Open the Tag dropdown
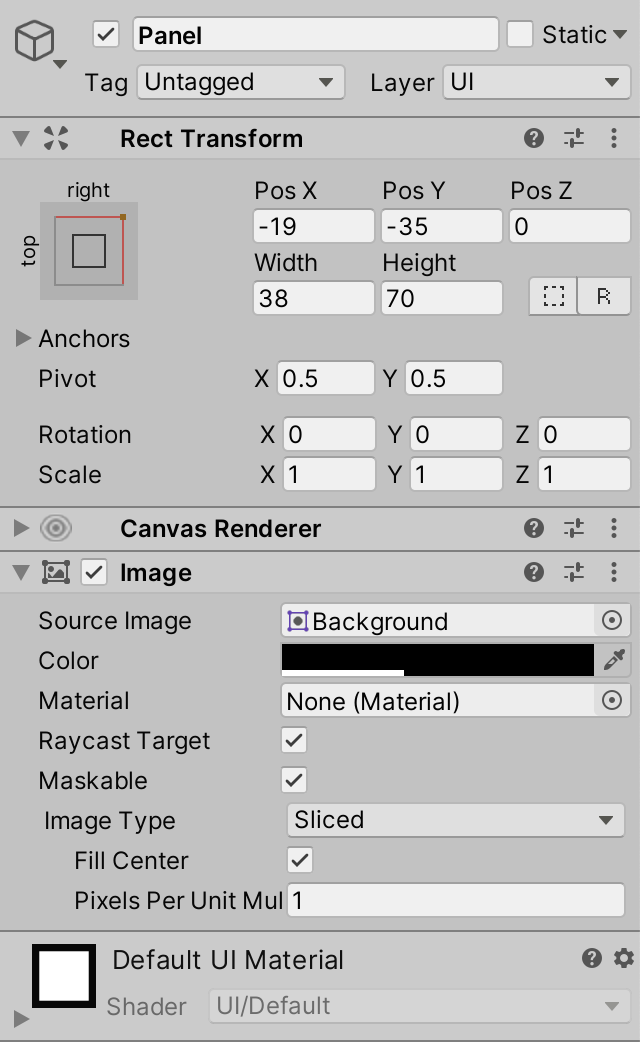Image resolution: width=640 pixels, height=1042 pixels. (240, 82)
